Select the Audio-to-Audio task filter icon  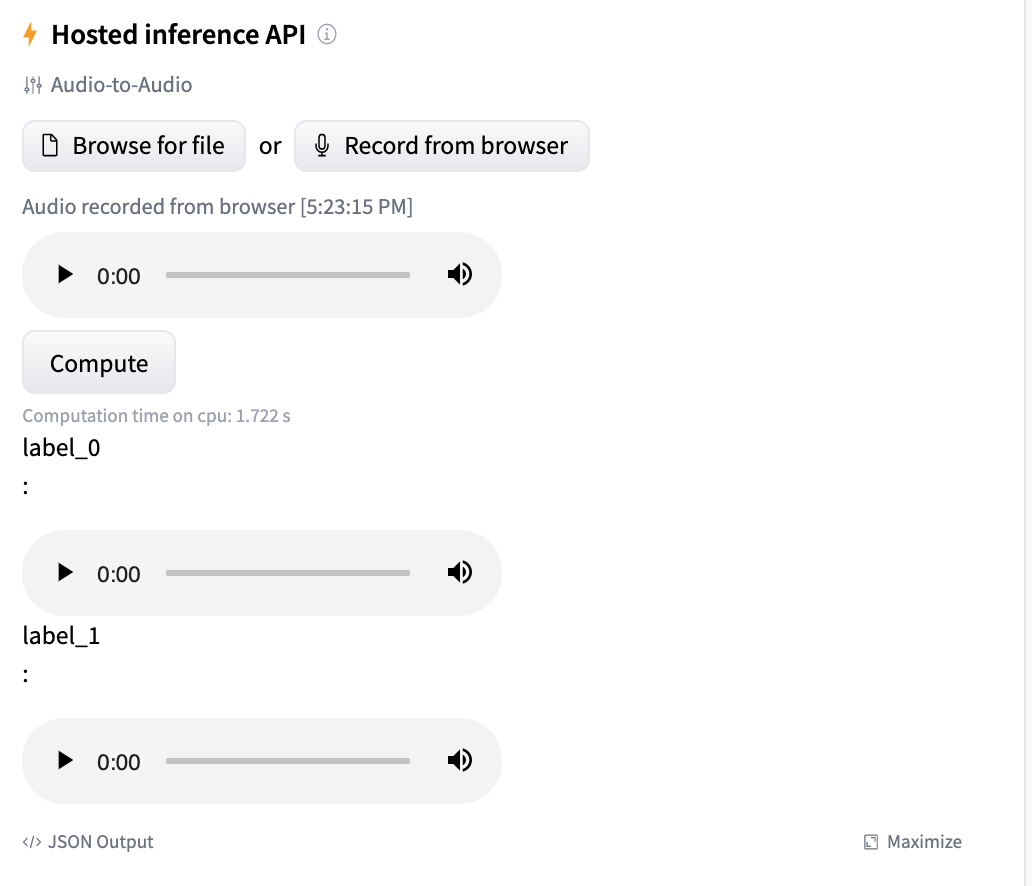32,85
